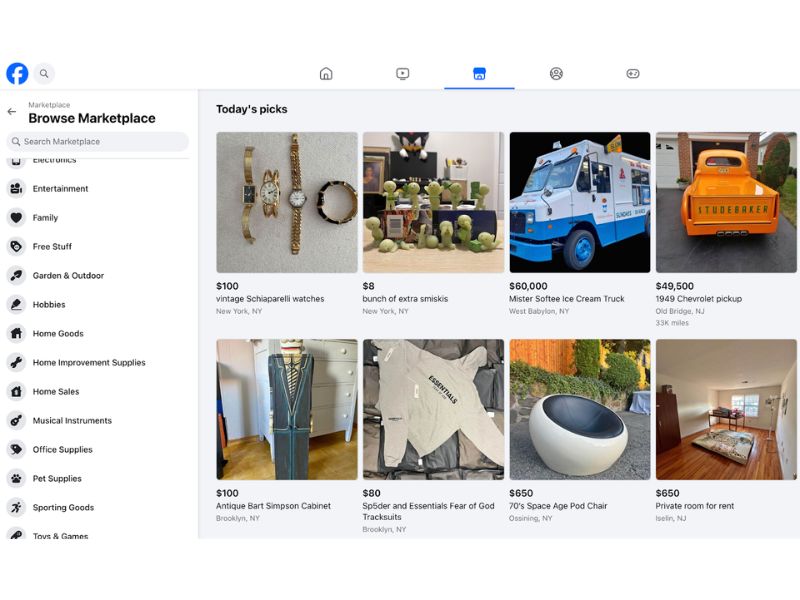The image size is (800, 600).
Task: Click the 'Today's picks' heading
Action: pyautogui.click(x=252, y=109)
